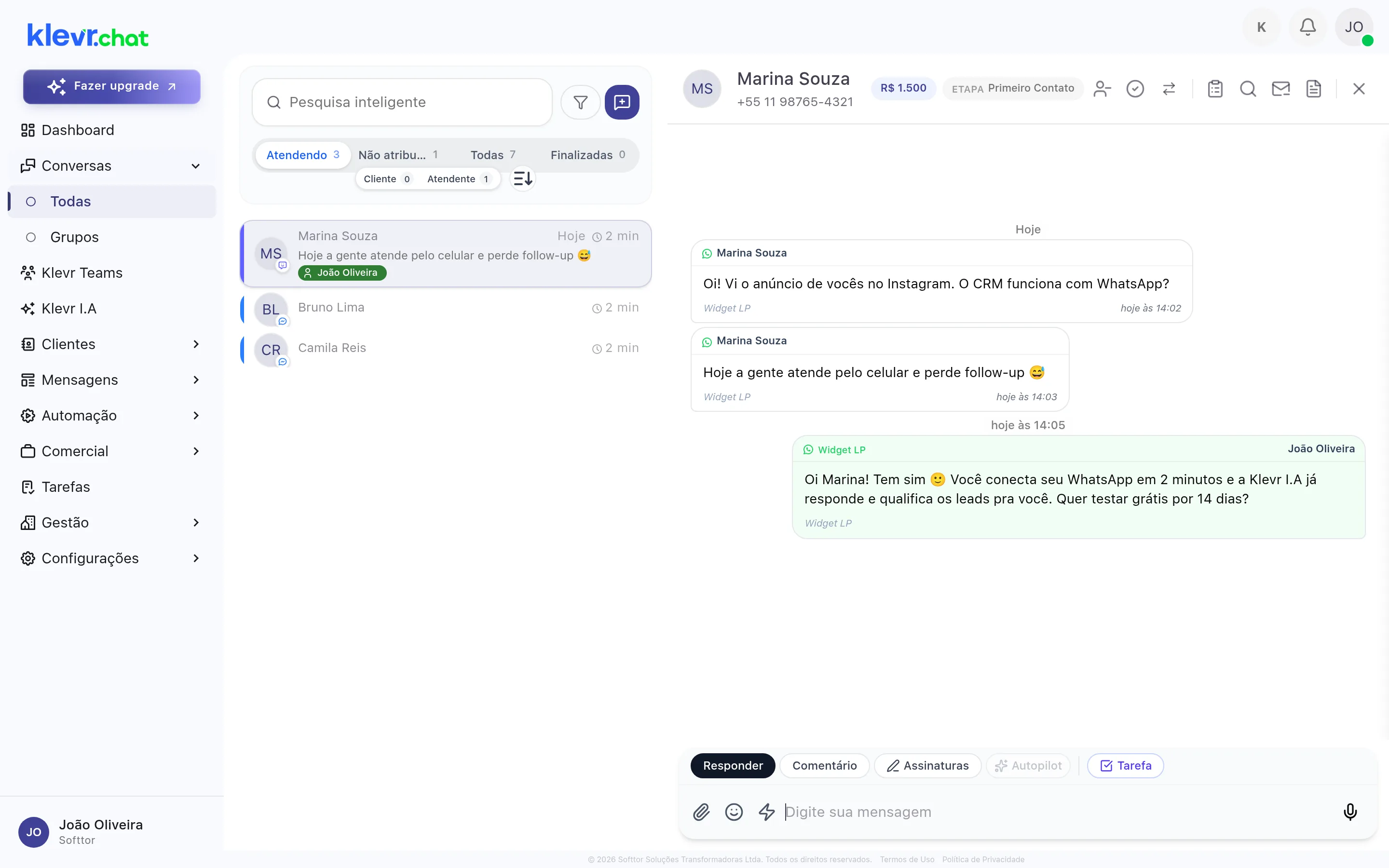Open Dashboard from the sidebar

(x=112, y=130)
